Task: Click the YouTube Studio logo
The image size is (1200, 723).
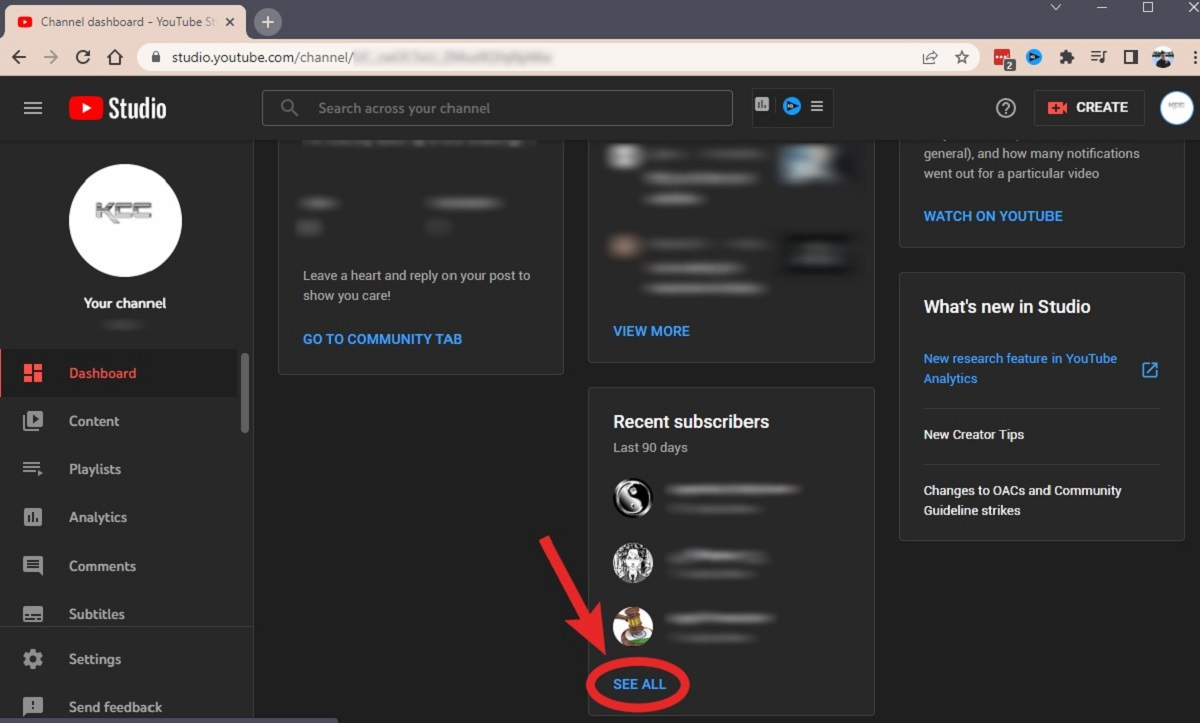Action: click(118, 108)
